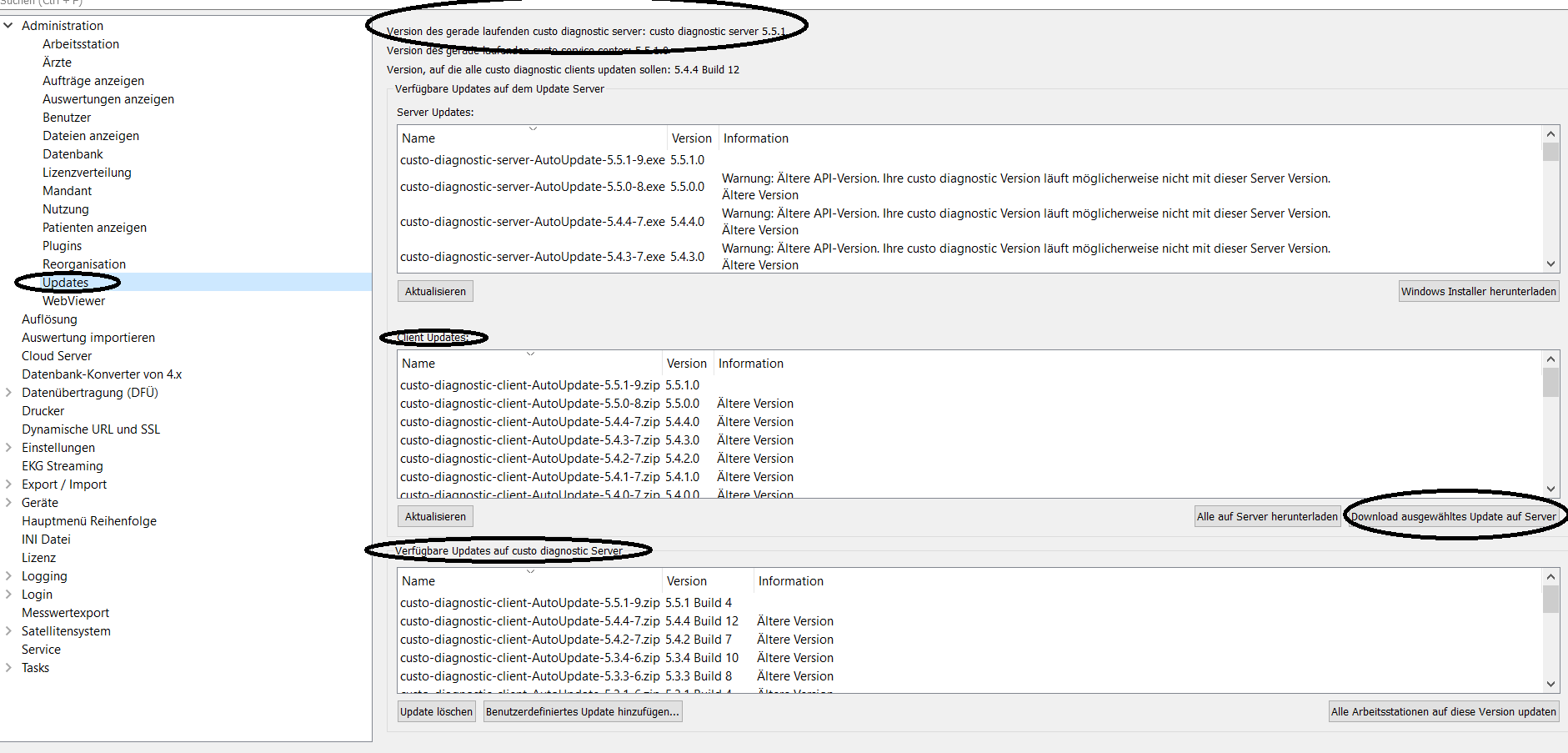Select Updates in the tree
Image resolution: width=1568 pixels, height=753 pixels.
pyautogui.click(x=65, y=283)
